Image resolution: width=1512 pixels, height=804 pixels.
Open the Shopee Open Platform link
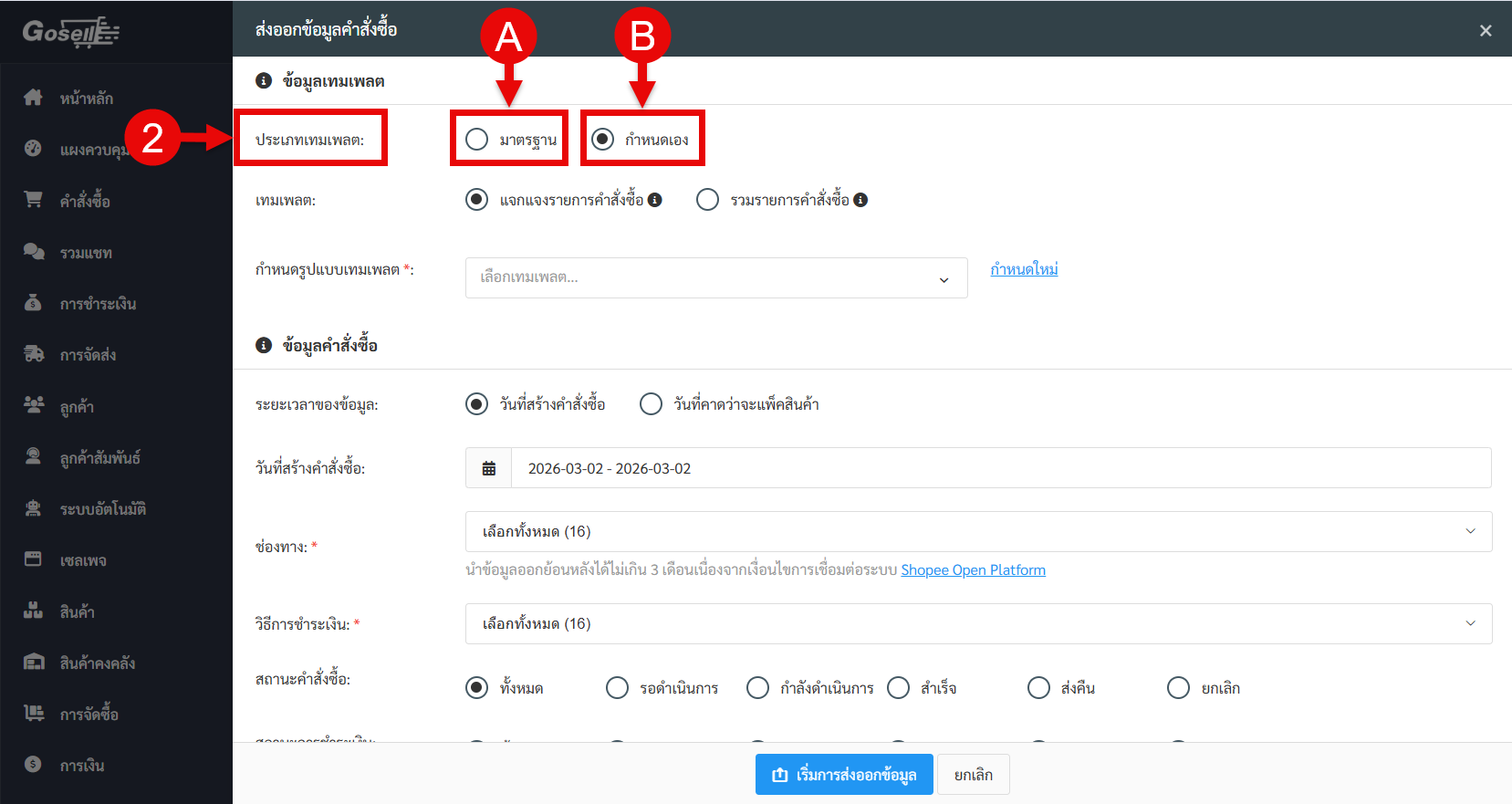(x=973, y=570)
